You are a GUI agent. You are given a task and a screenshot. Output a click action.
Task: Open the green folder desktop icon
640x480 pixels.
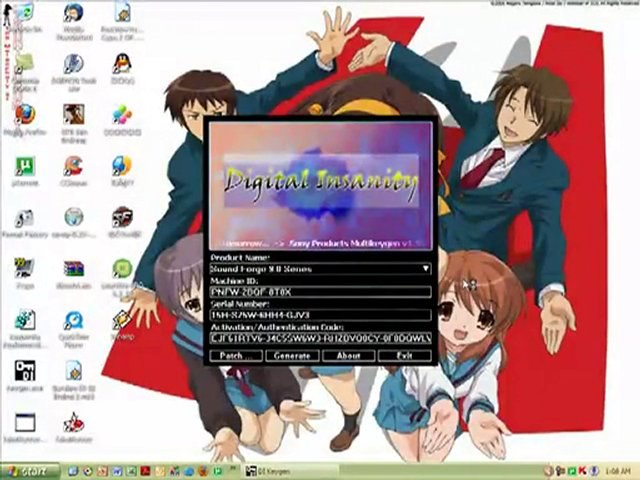pos(24,64)
